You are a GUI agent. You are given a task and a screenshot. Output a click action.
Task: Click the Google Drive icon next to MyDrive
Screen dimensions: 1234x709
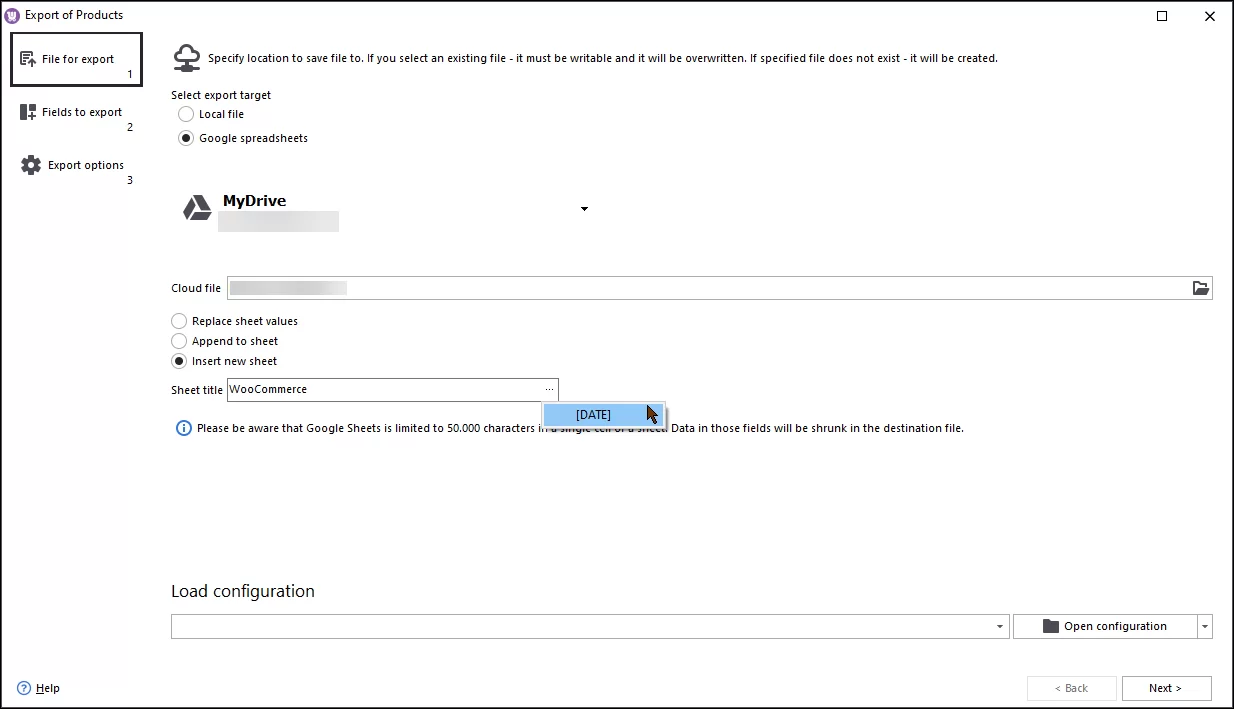[x=196, y=208]
